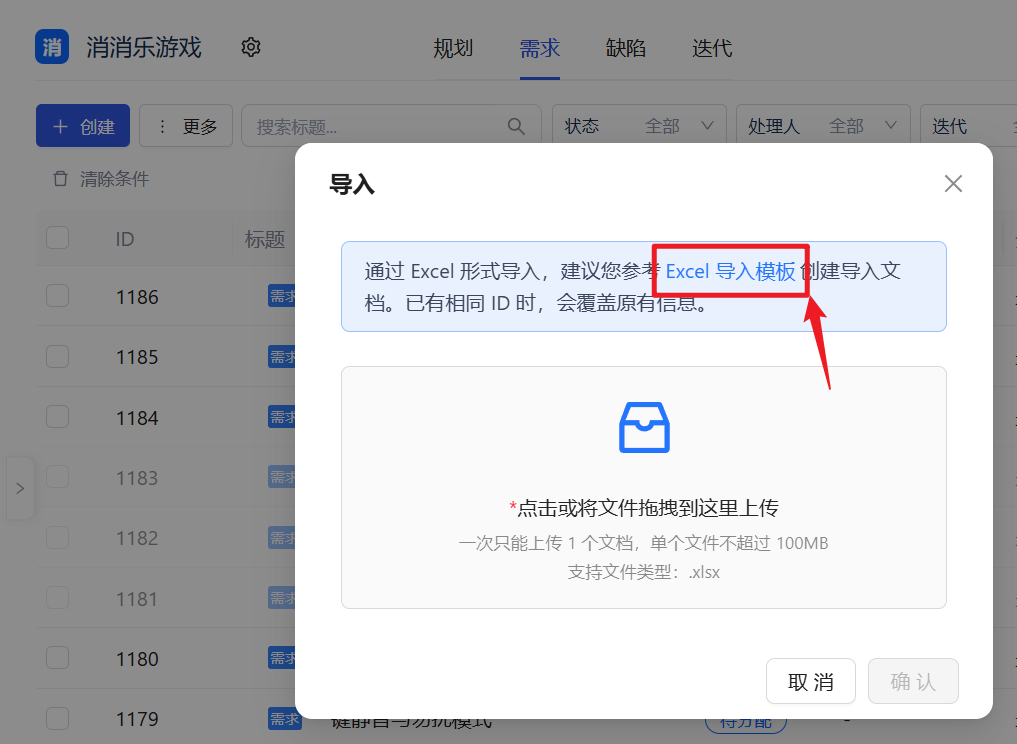Click the search magnifier icon
1017x744 pixels.
[x=516, y=126]
